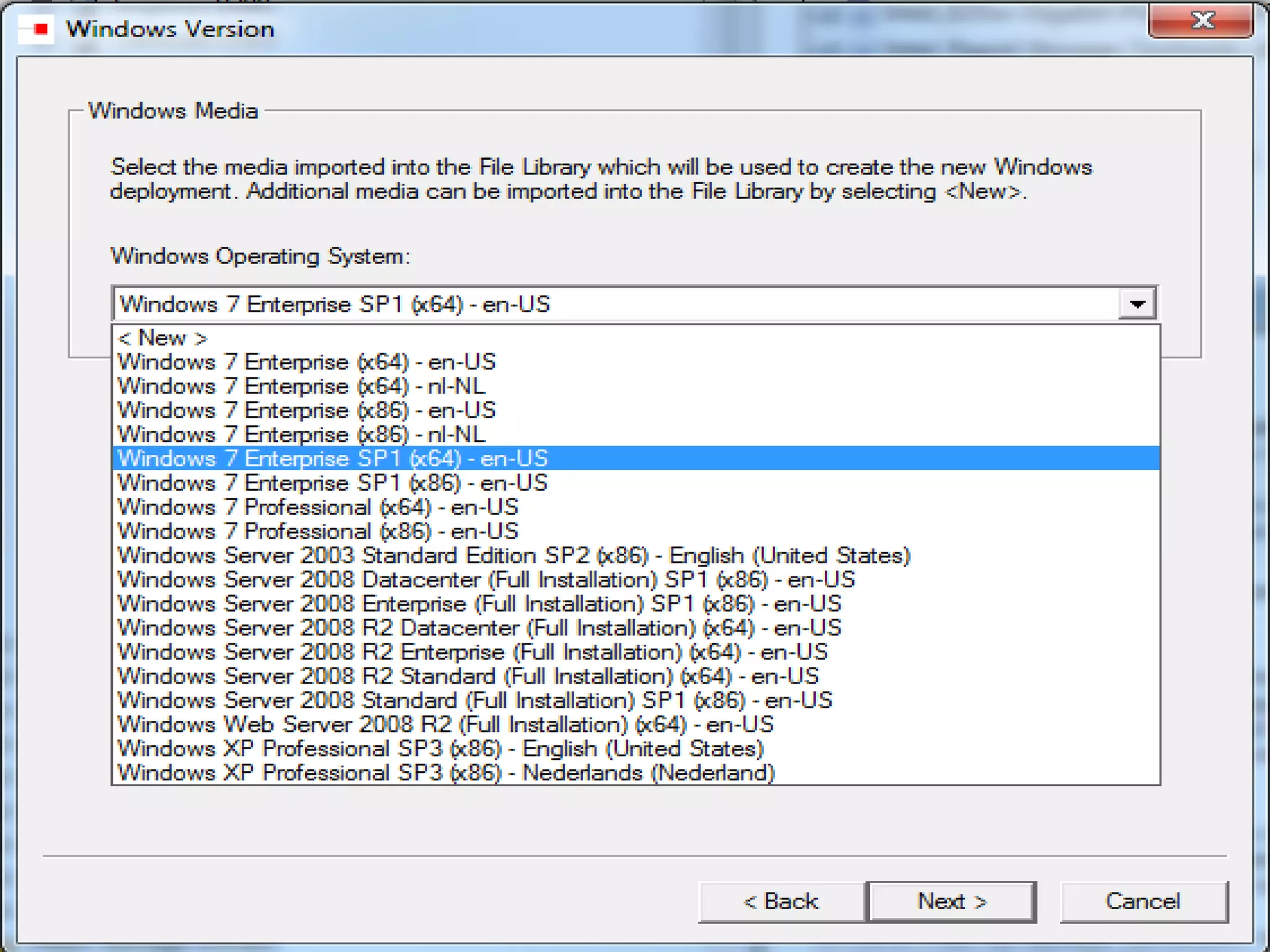Screen dimensions: 1270x952
Task: Cancel the Windows Version wizard
Action: click(x=1143, y=901)
